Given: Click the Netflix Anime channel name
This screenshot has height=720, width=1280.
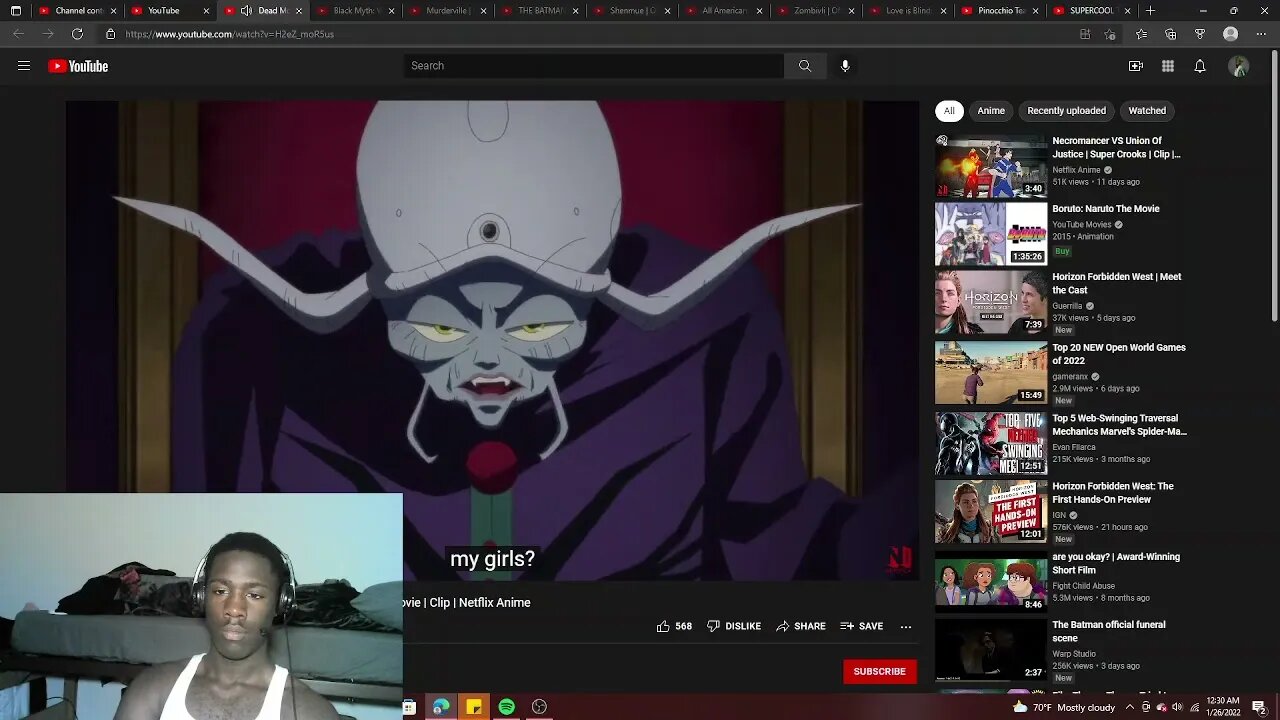Looking at the screenshot, I should [x=1076, y=170].
